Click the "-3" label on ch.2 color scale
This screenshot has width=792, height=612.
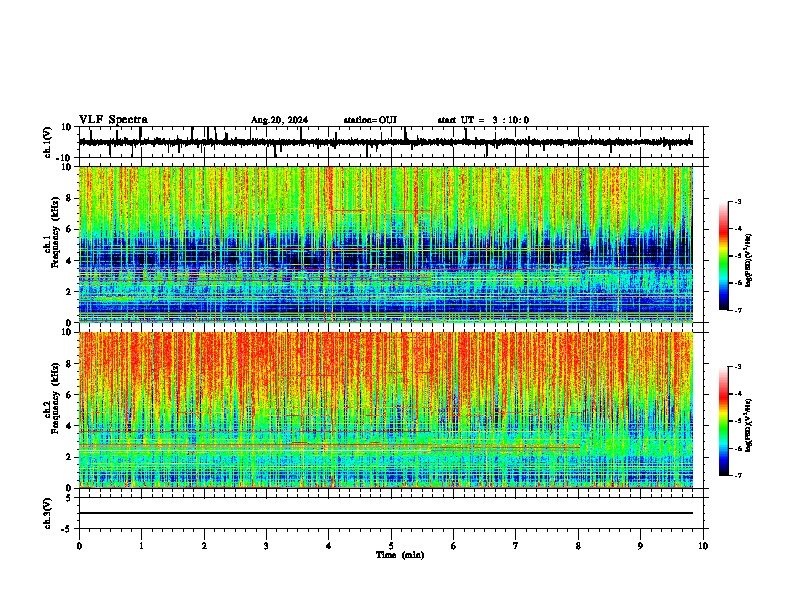tap(737, 367)
